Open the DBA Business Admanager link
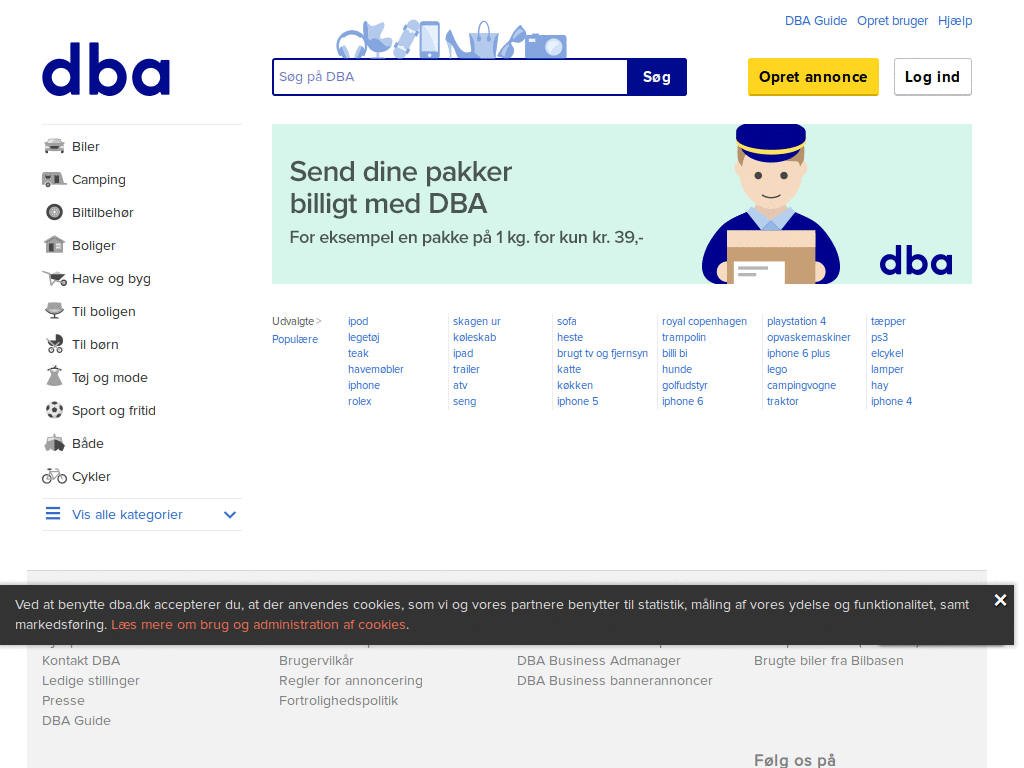The image size is (1024, 768). (x=599, y=661)
